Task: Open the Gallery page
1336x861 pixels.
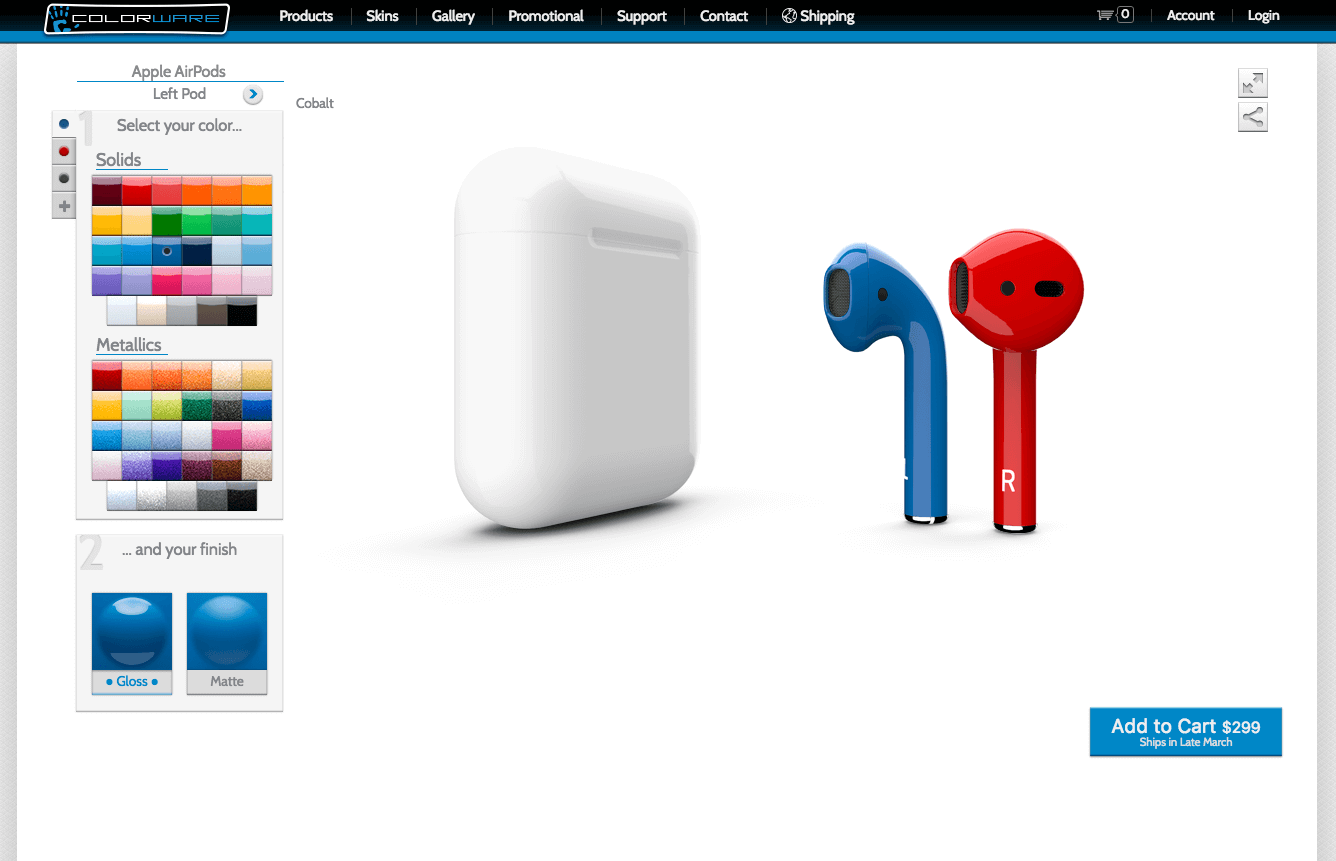Action: (453, 16)
